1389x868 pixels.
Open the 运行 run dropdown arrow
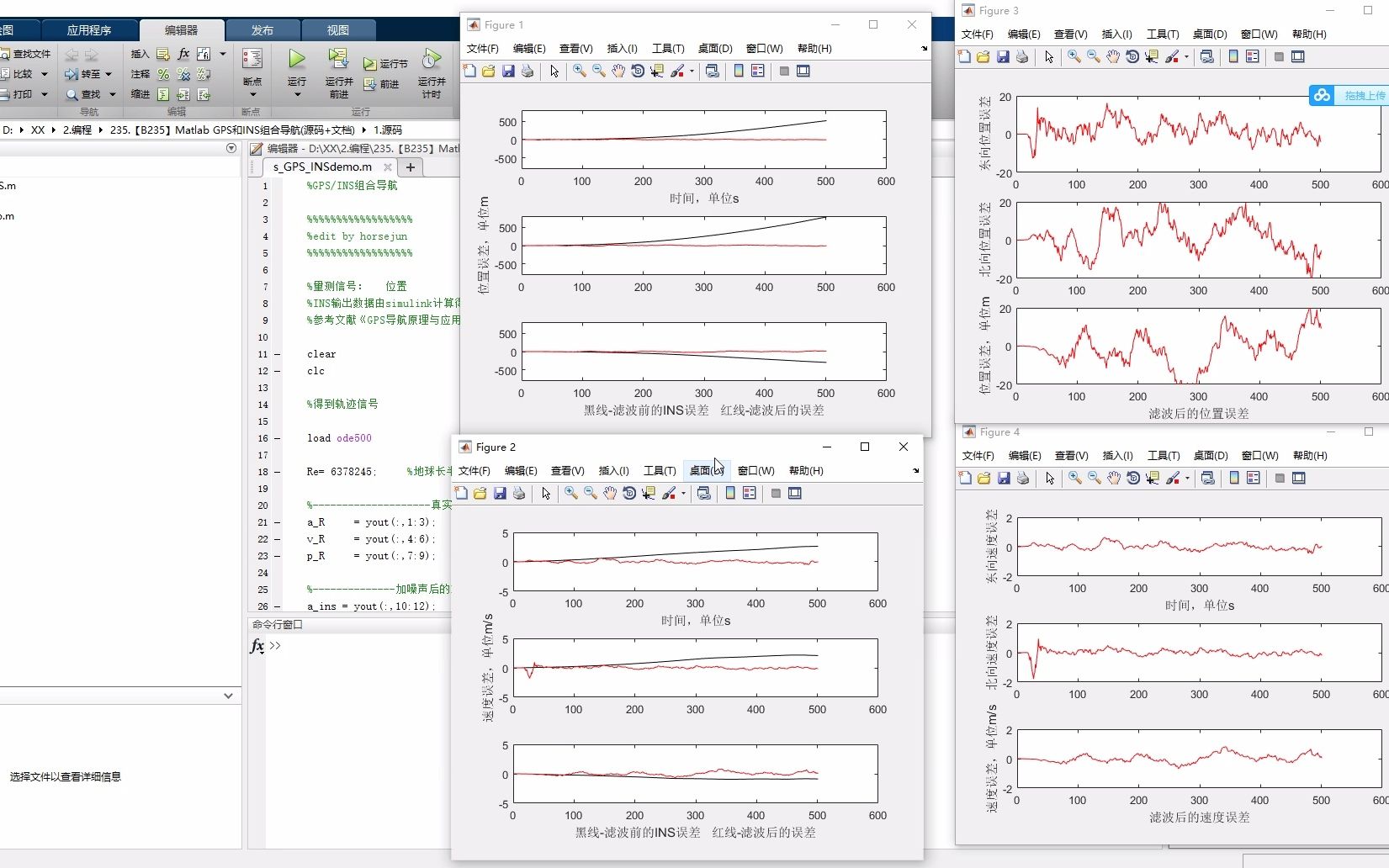(296, 94)
